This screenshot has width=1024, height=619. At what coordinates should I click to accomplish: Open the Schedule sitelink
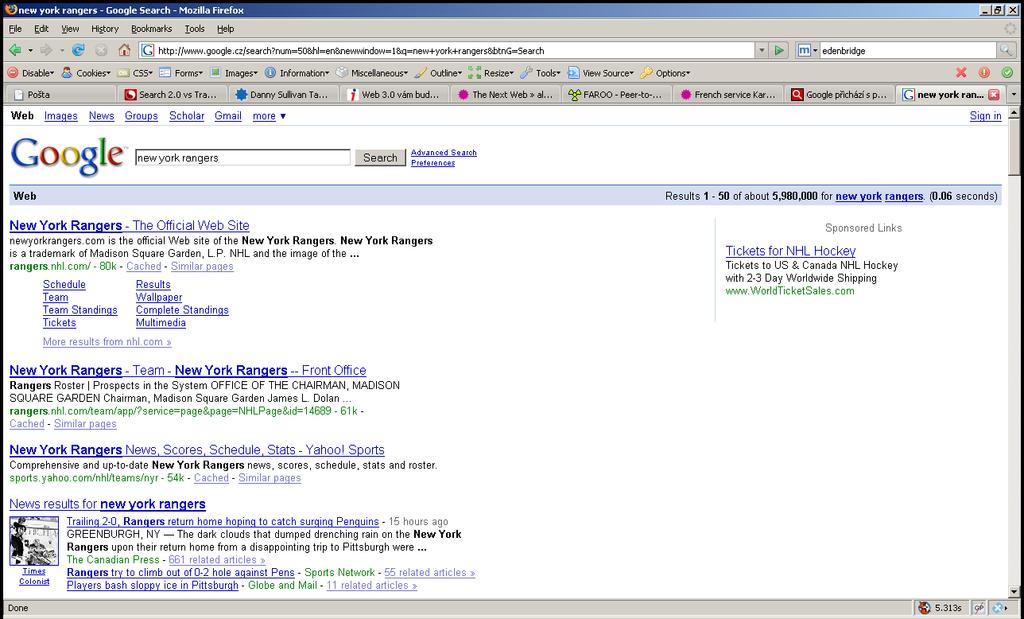[x=64, y=285]
